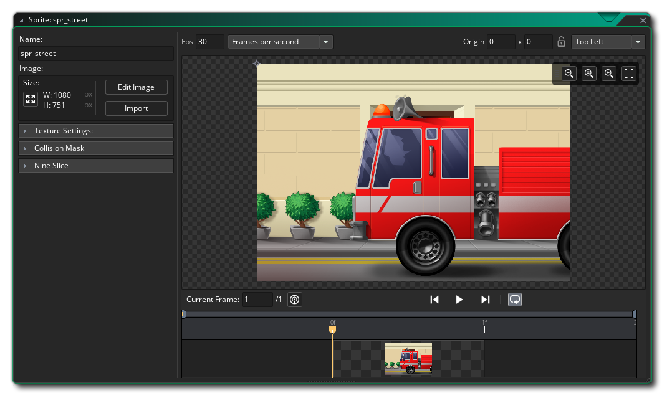Open the frames per second dropdown
663x400 pixels.
280,42
